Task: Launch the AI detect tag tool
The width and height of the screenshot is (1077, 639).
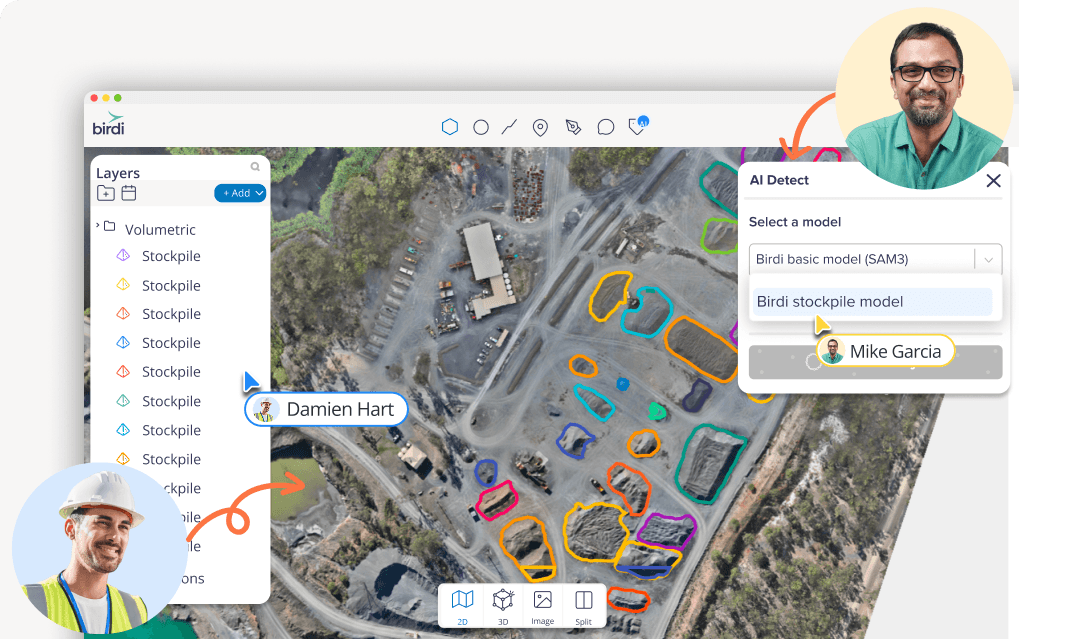Action: (638, 126)
